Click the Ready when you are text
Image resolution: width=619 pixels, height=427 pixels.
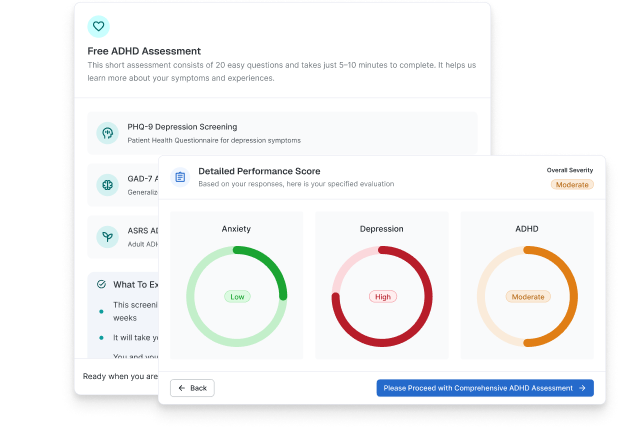click(120, 377)
